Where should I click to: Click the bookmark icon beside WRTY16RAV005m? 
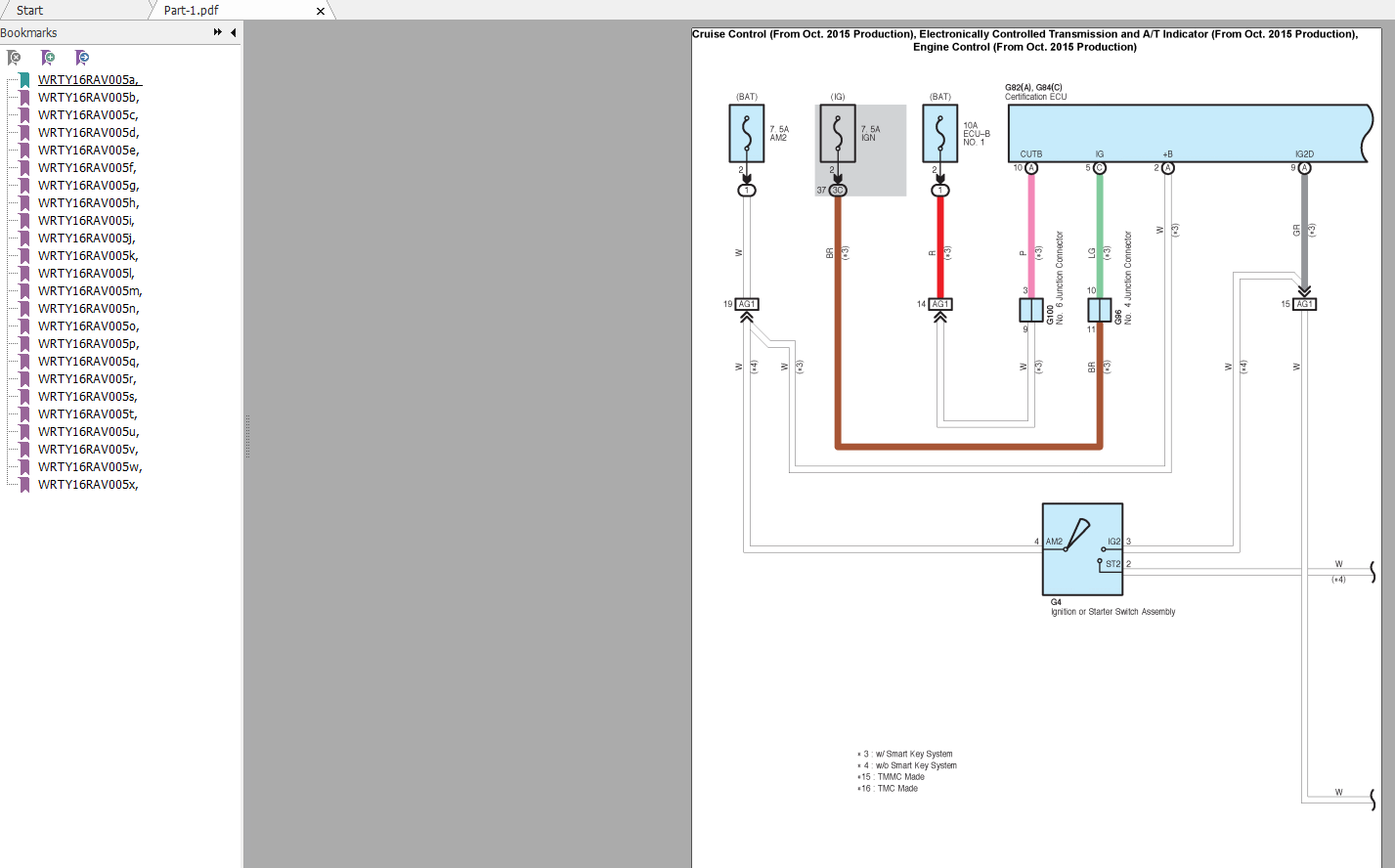pyautogui.click(x=24, y=291)
